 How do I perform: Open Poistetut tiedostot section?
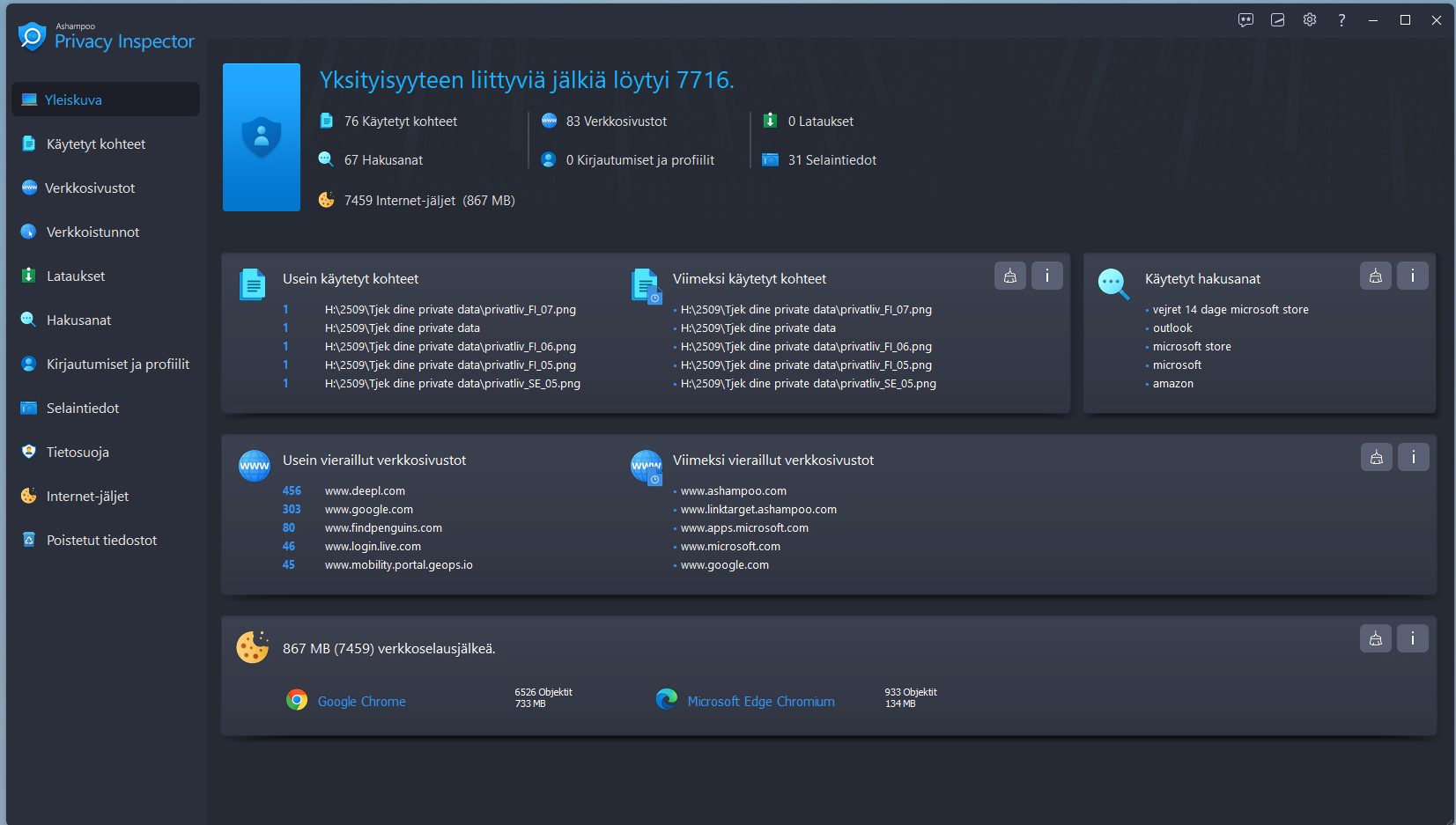point(101,541)
